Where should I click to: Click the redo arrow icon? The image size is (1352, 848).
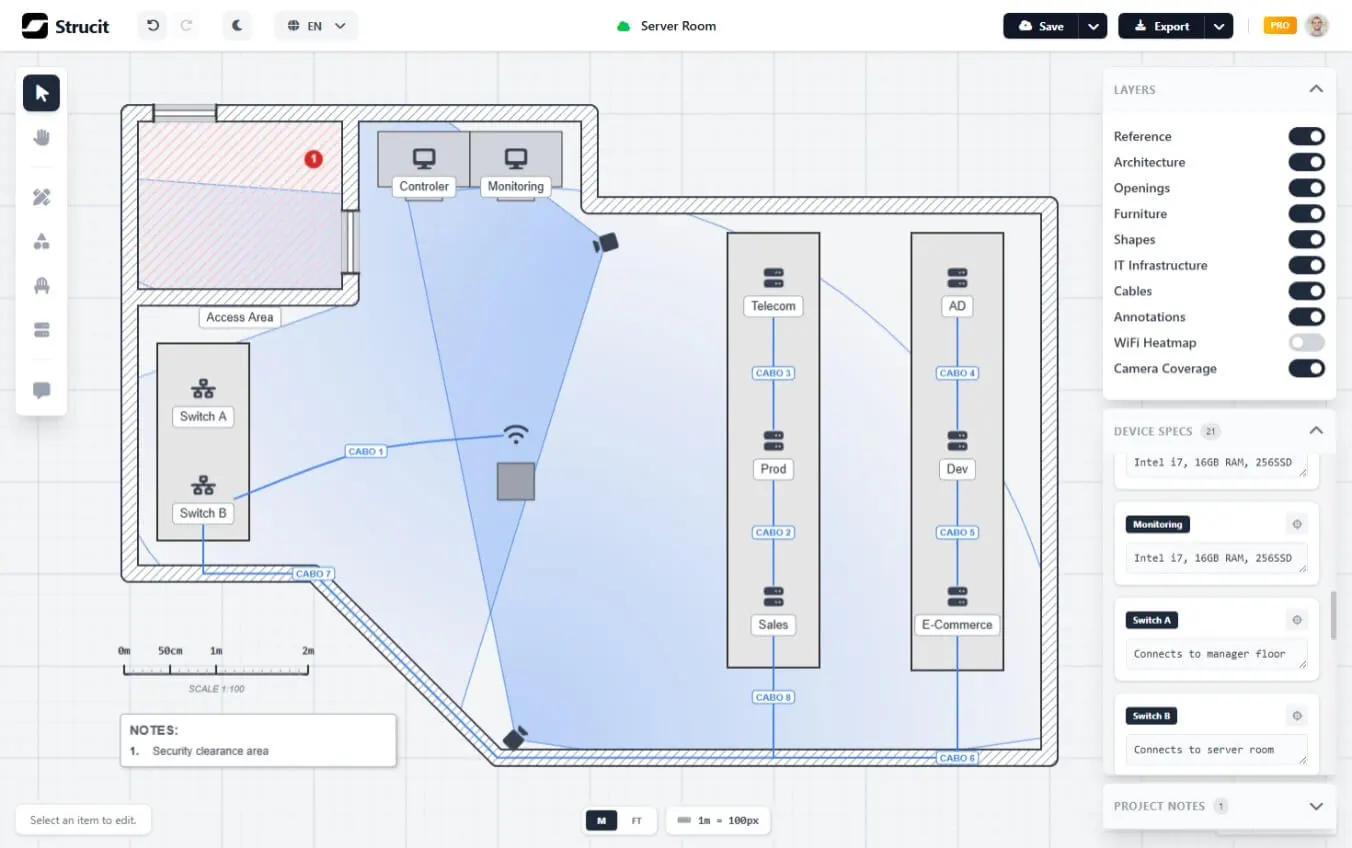[186, 26]
